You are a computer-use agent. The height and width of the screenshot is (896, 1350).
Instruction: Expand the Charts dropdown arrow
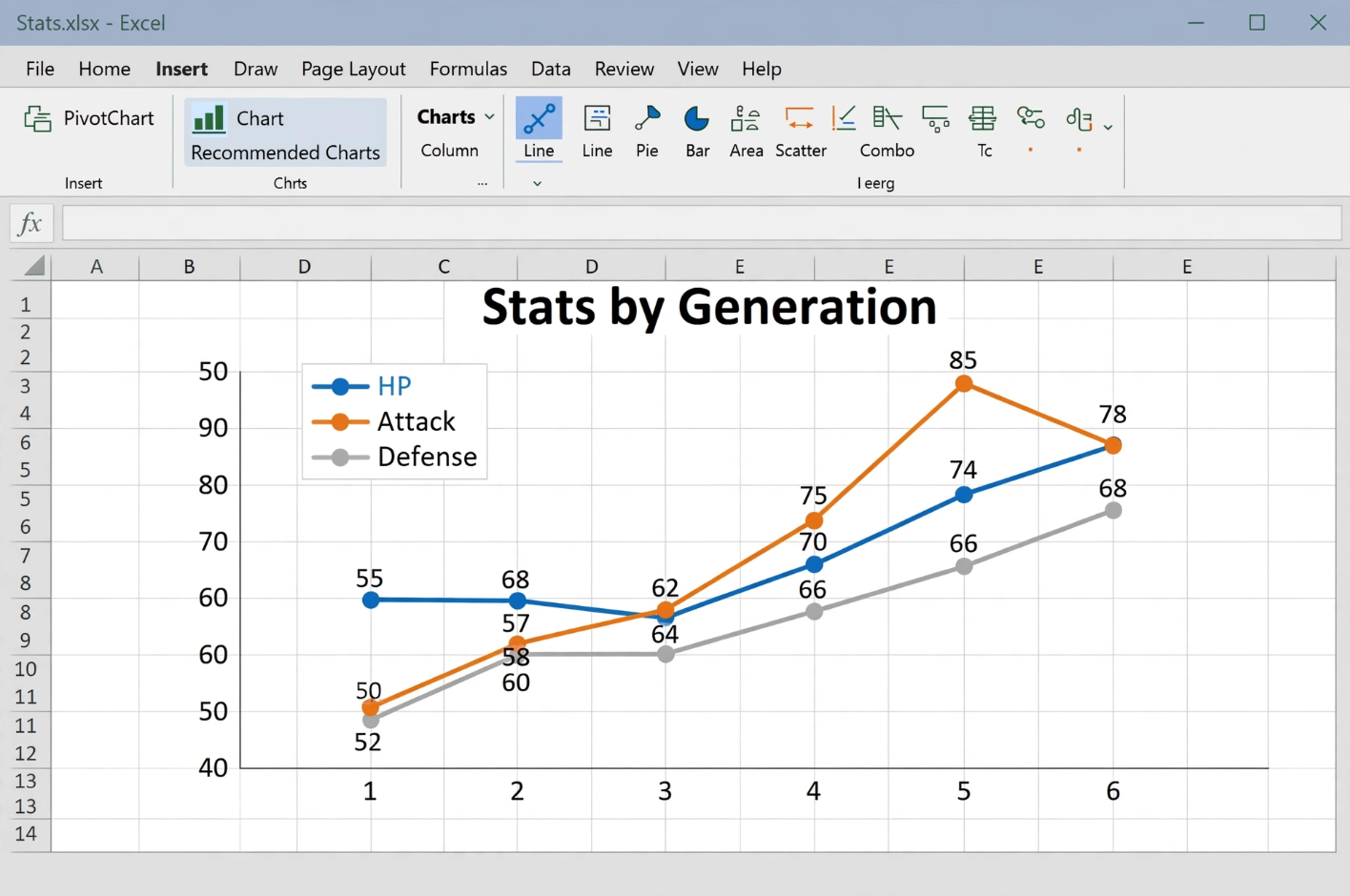(490, 117)
